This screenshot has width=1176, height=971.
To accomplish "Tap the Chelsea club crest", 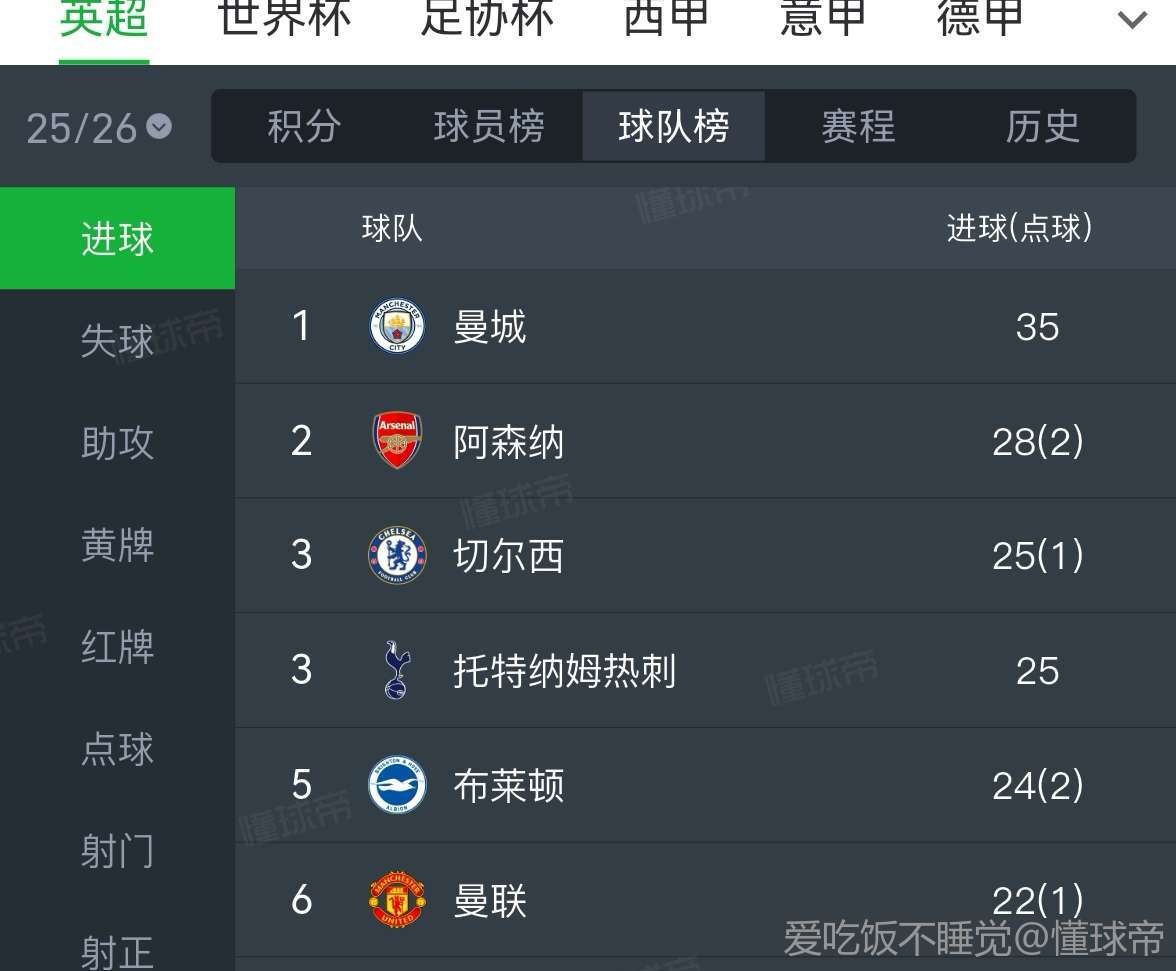I will point(397,556).
